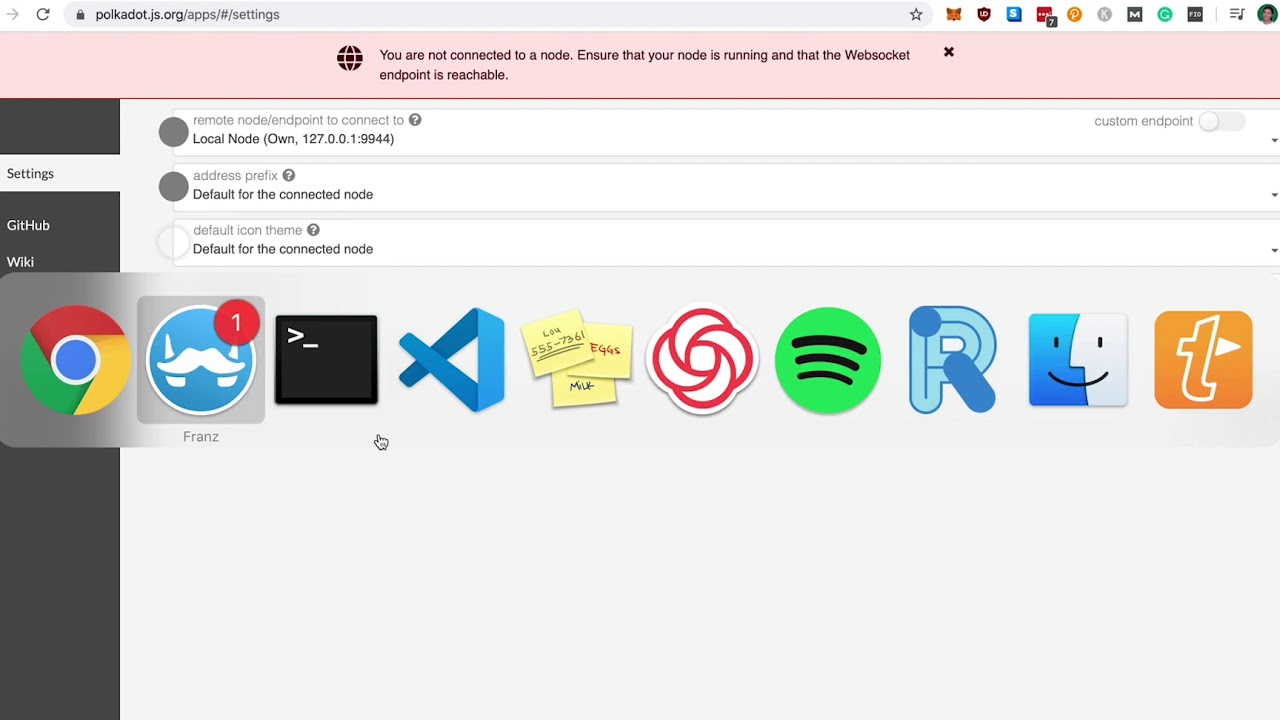This screenshot has width=1280, height=720.
Task: Click the grey icon beside address prefix
Action: 174,186
